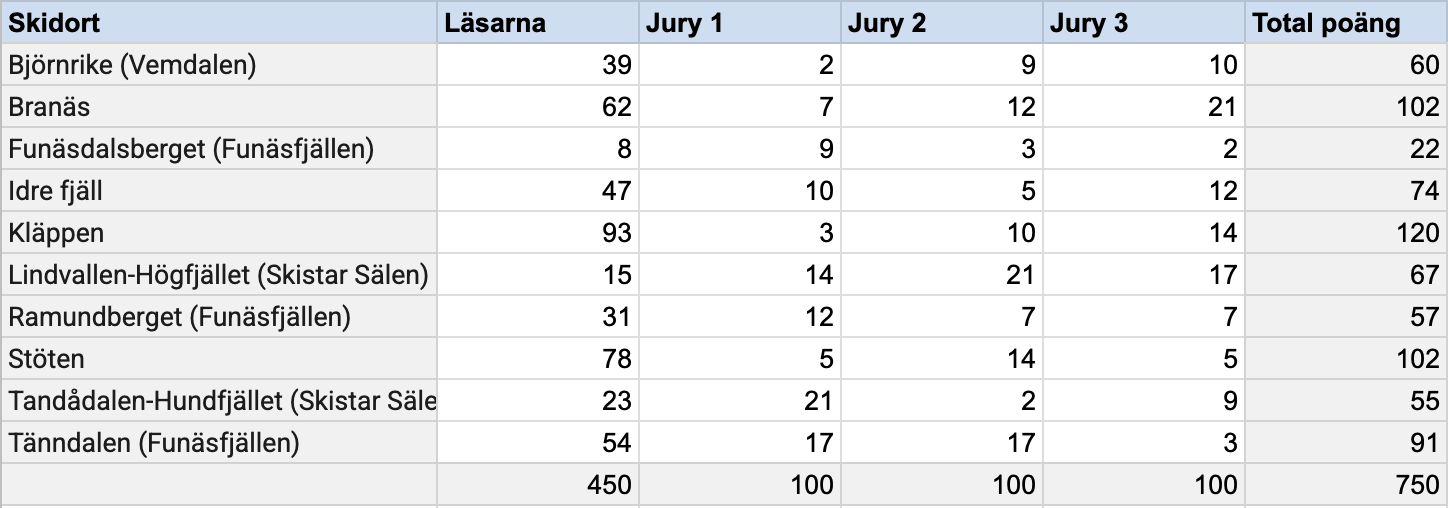Select the Jury 2 header cell

tap(942, 23)
